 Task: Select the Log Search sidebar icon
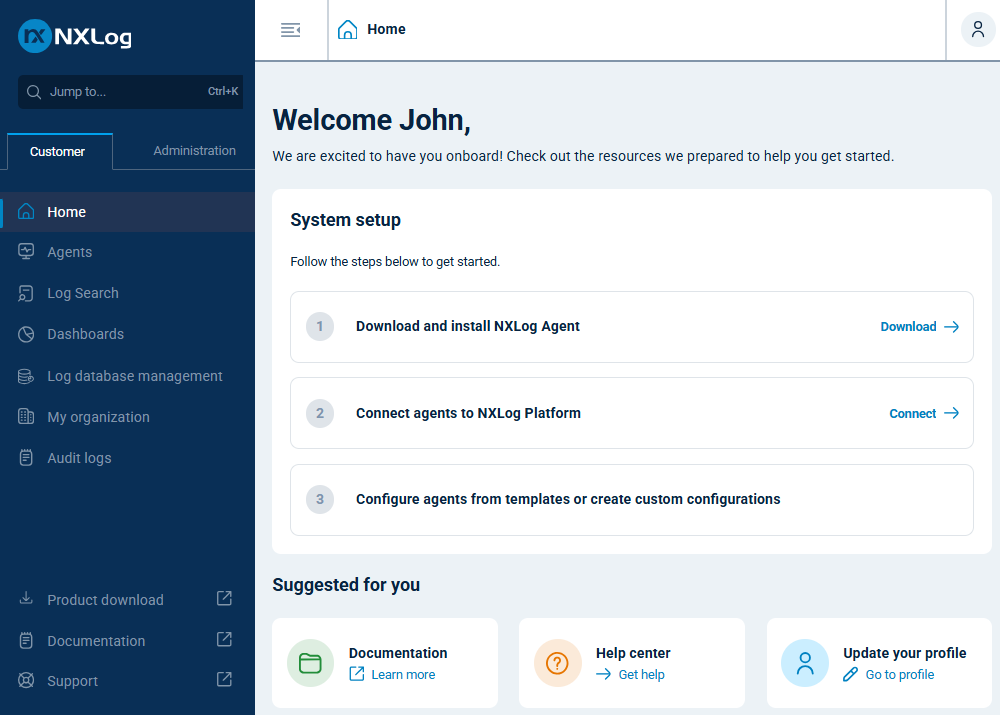pos(26,293)
